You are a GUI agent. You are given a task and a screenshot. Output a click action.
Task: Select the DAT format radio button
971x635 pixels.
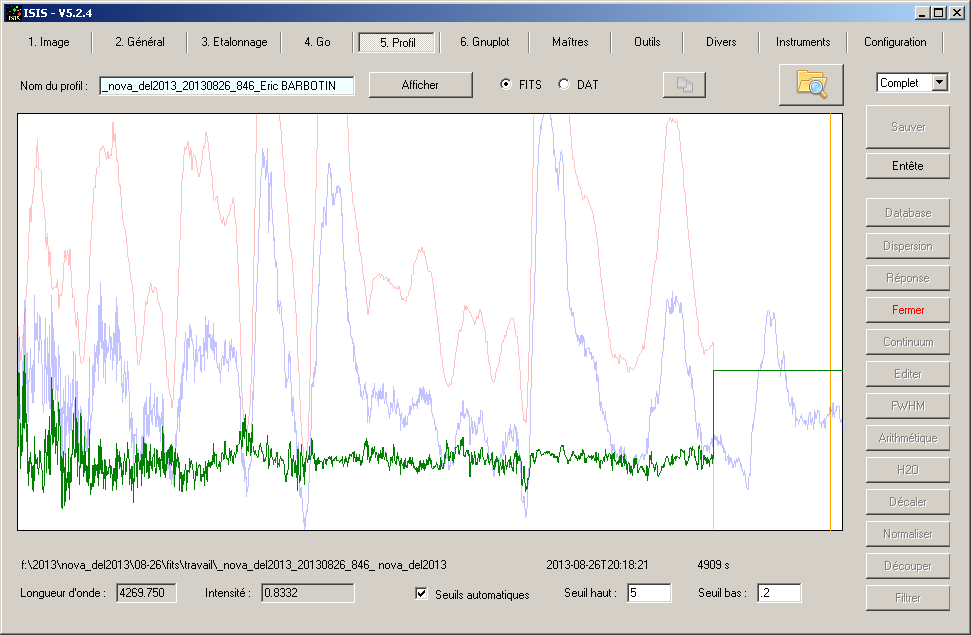pyautogui.click(x=564, y=85)
